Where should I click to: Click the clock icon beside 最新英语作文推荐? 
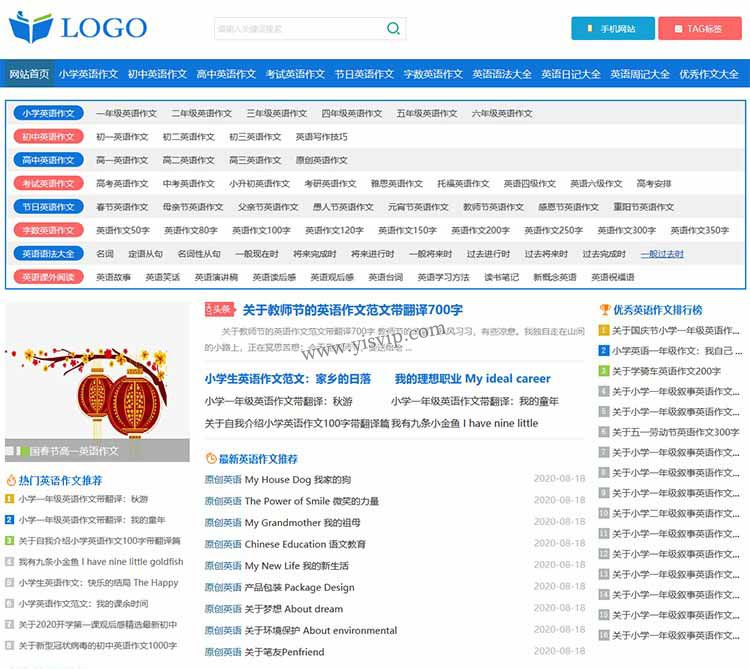[x=210, y=459]
